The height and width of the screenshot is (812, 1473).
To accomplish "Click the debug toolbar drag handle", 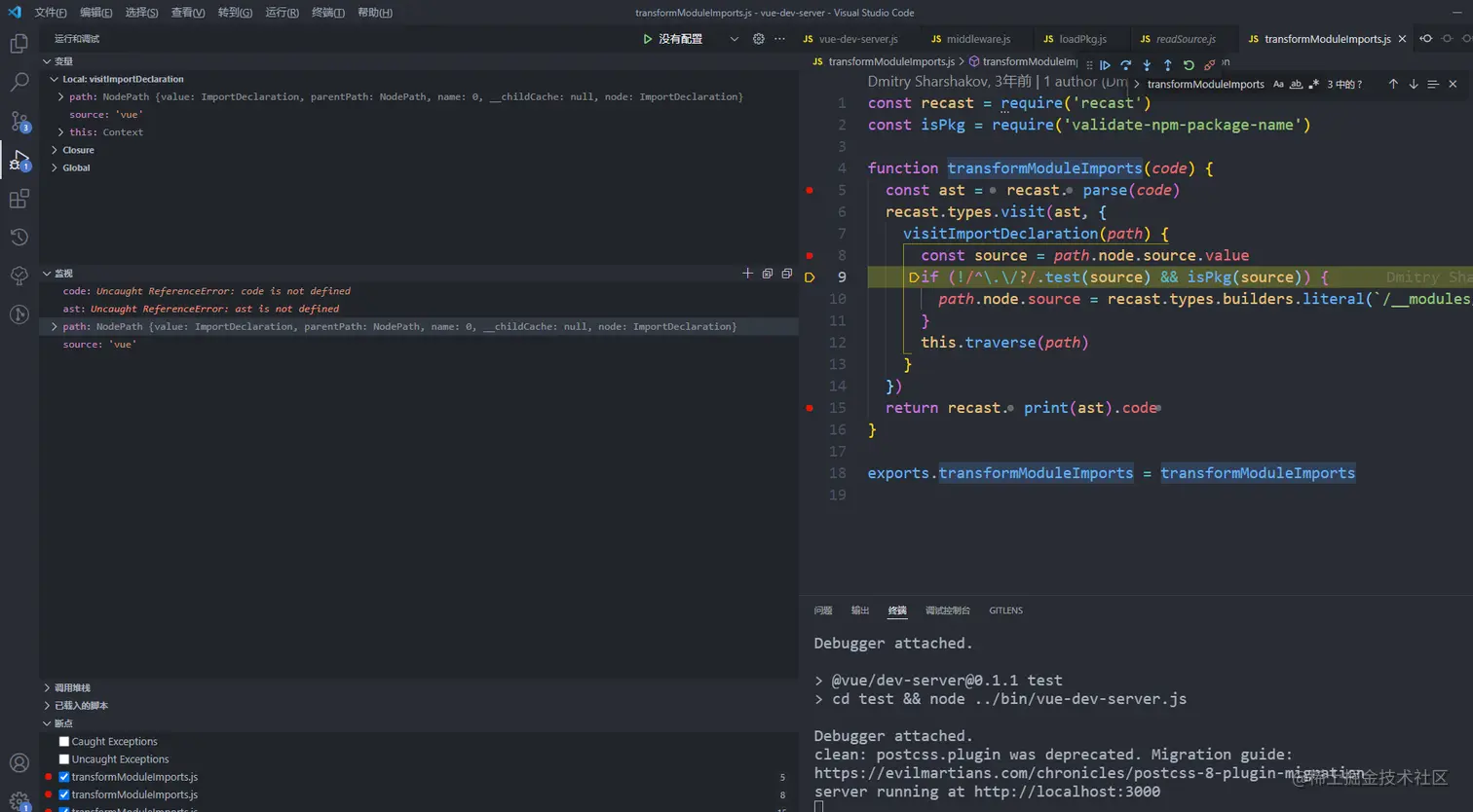I will tap(1089, 65).
